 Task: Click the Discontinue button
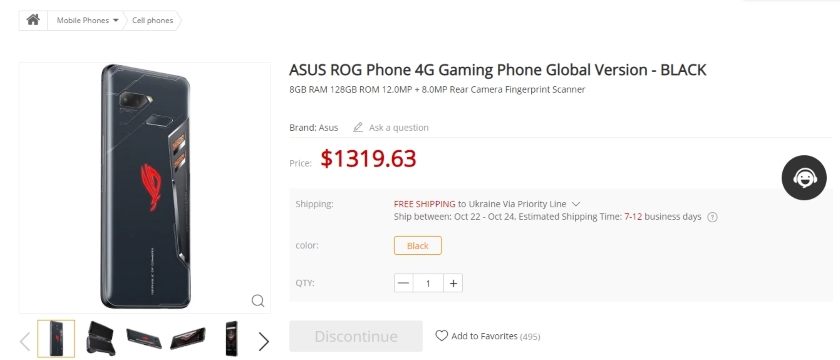356,336
